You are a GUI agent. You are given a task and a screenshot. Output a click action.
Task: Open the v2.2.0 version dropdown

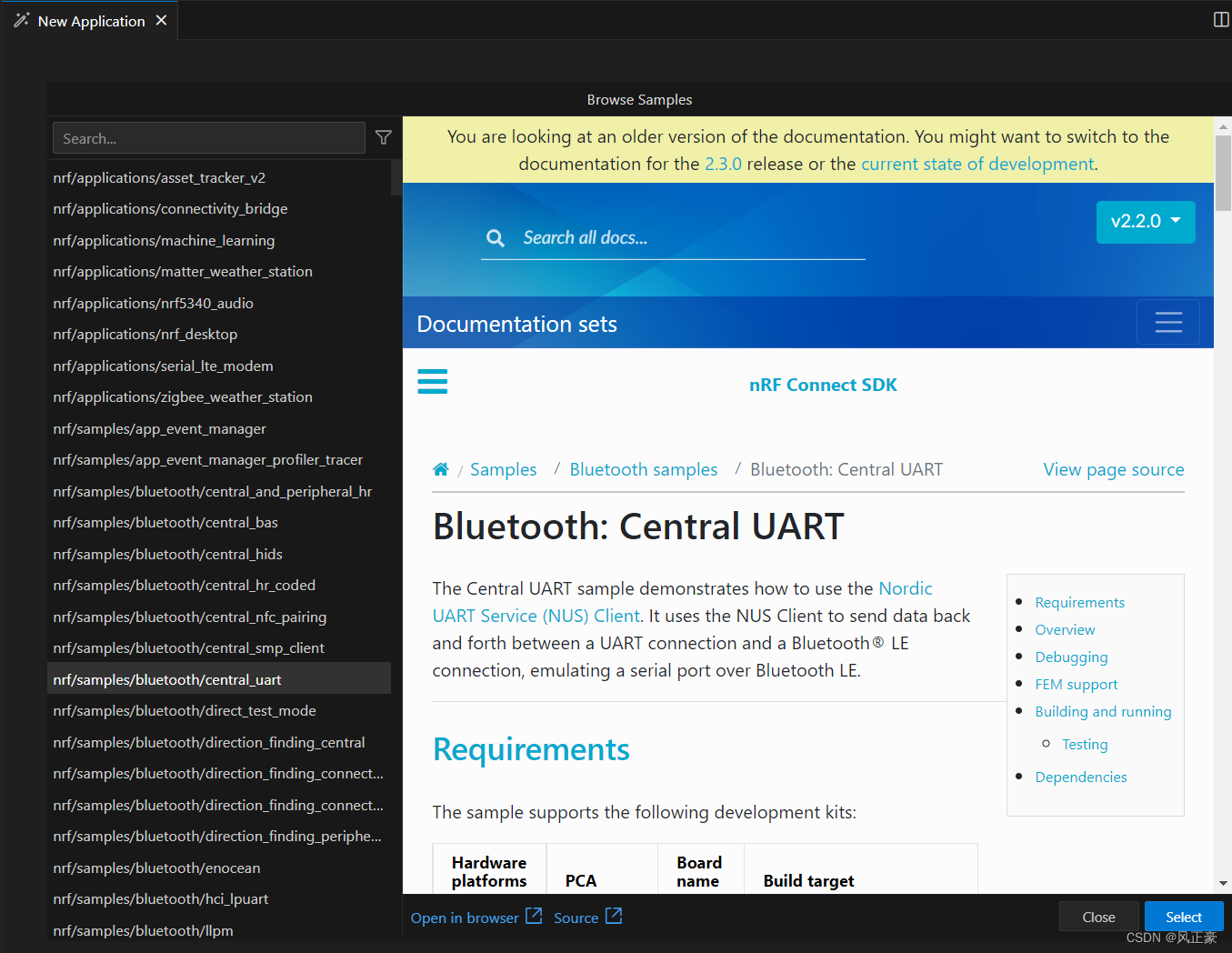[1146, 221]
